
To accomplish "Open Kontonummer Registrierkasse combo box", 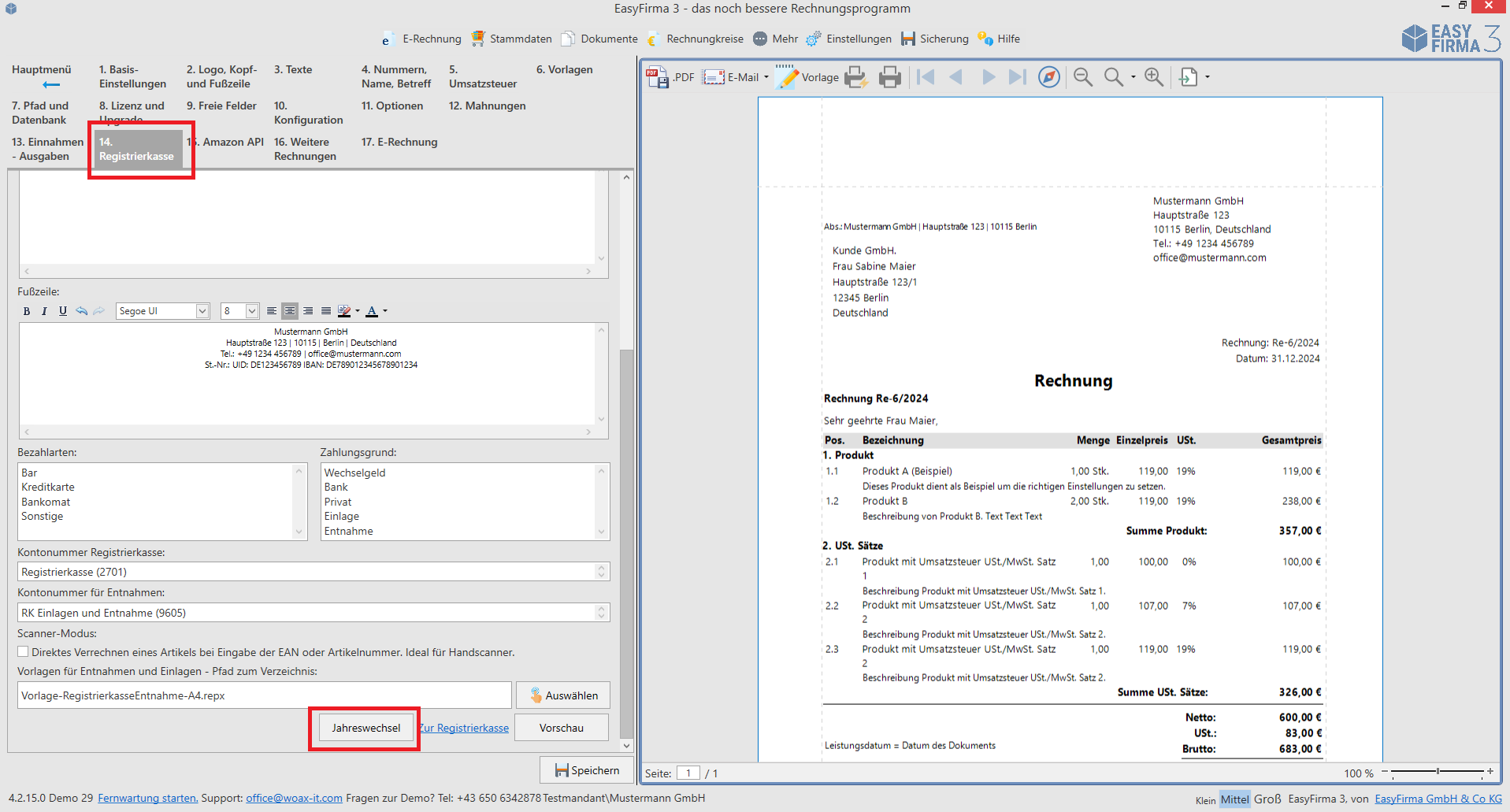I will [314, 572].
